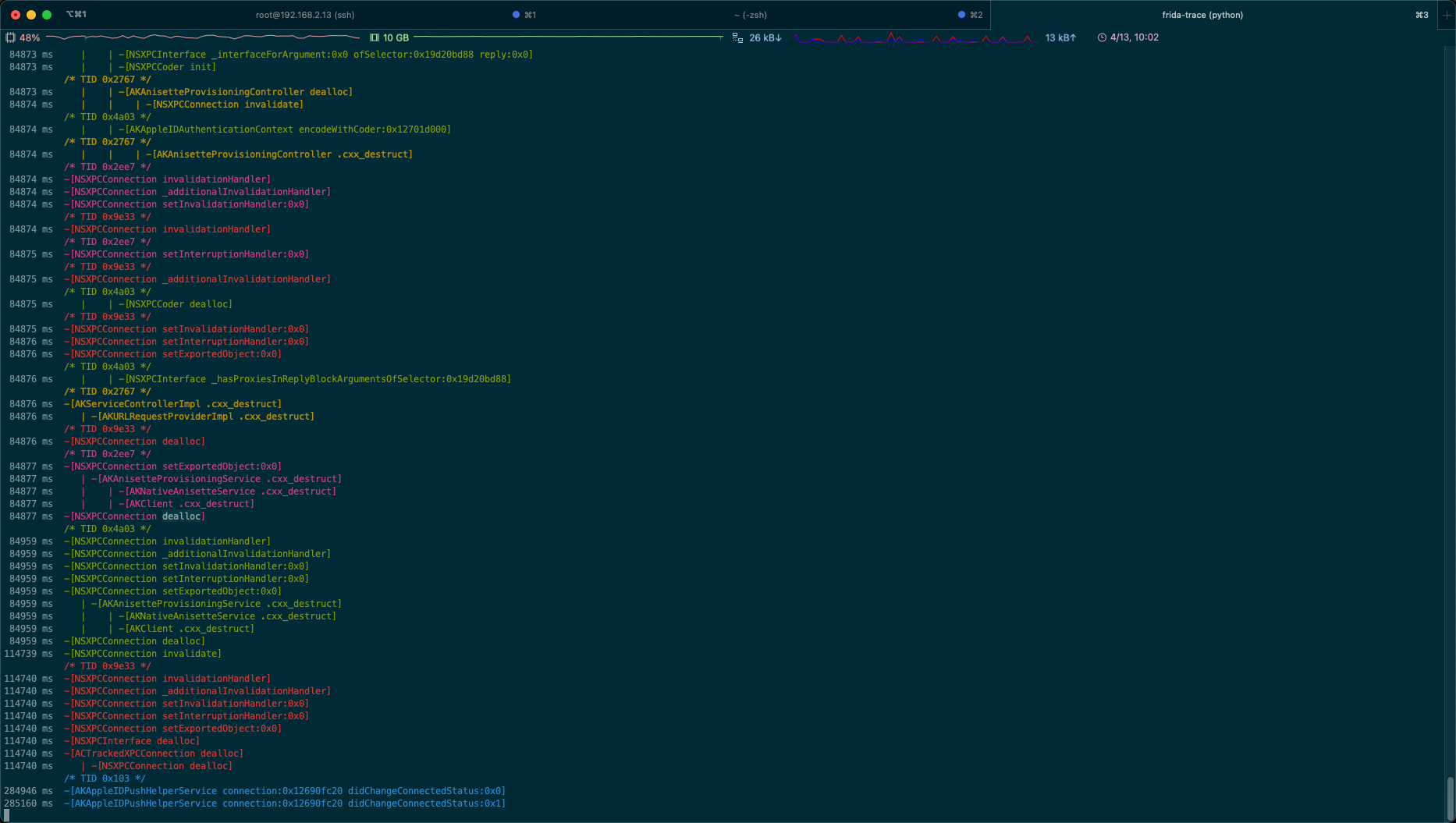This screenshot has height=823, width=1456.
Task: Click the NSXPCConnection invalidate line at 114739 ms
Action: point(143,654)
